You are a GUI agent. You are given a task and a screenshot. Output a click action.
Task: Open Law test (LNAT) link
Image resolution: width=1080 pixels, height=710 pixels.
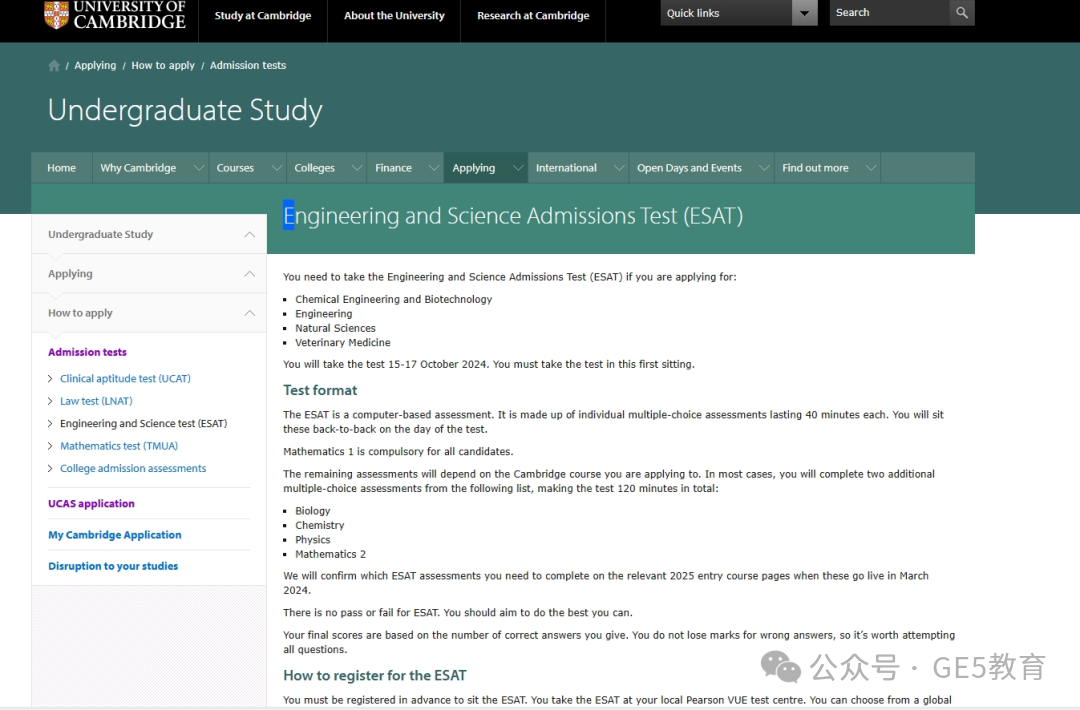pos(96,401)
